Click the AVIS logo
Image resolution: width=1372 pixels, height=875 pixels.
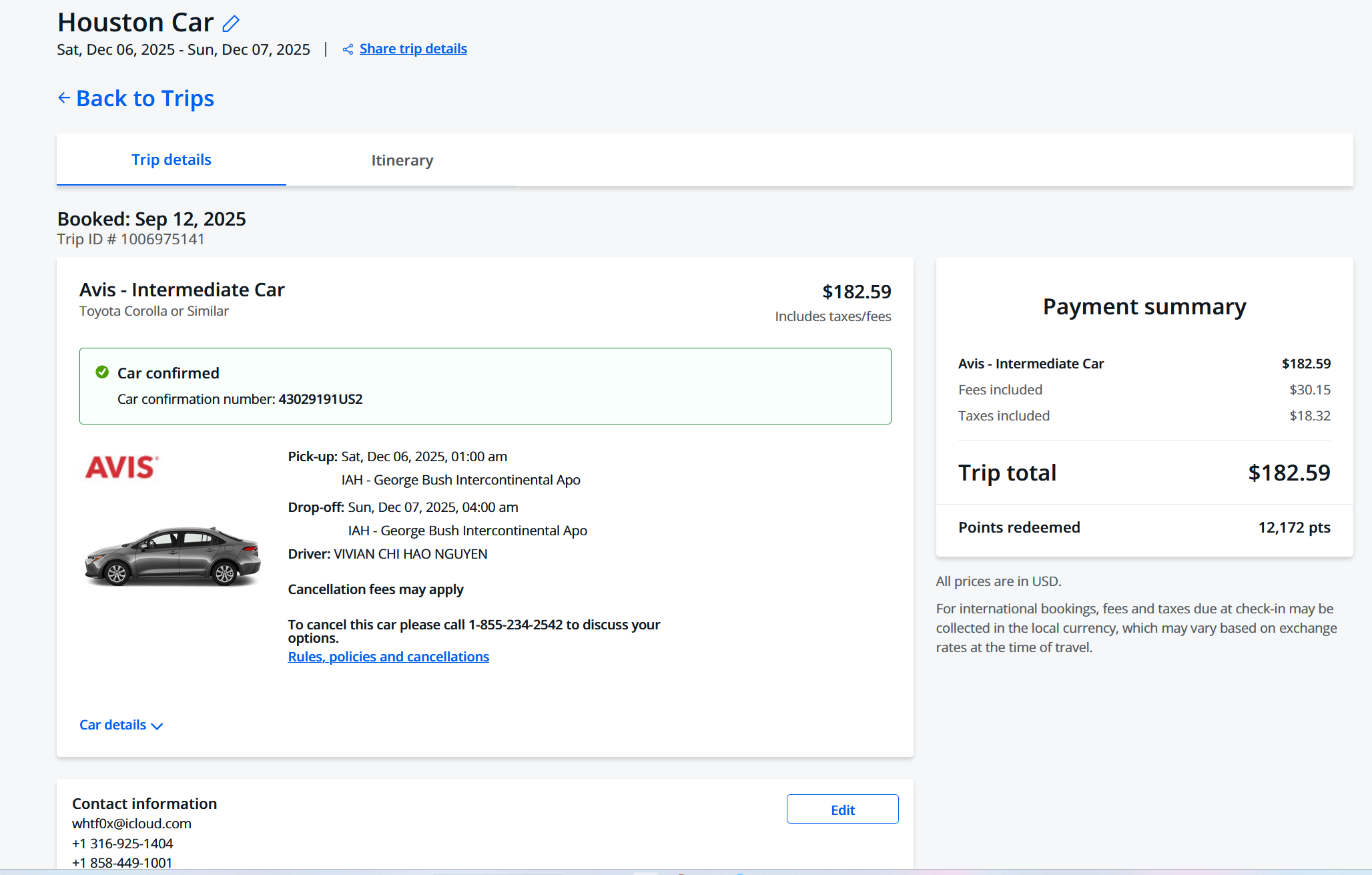tap(122, 467)
